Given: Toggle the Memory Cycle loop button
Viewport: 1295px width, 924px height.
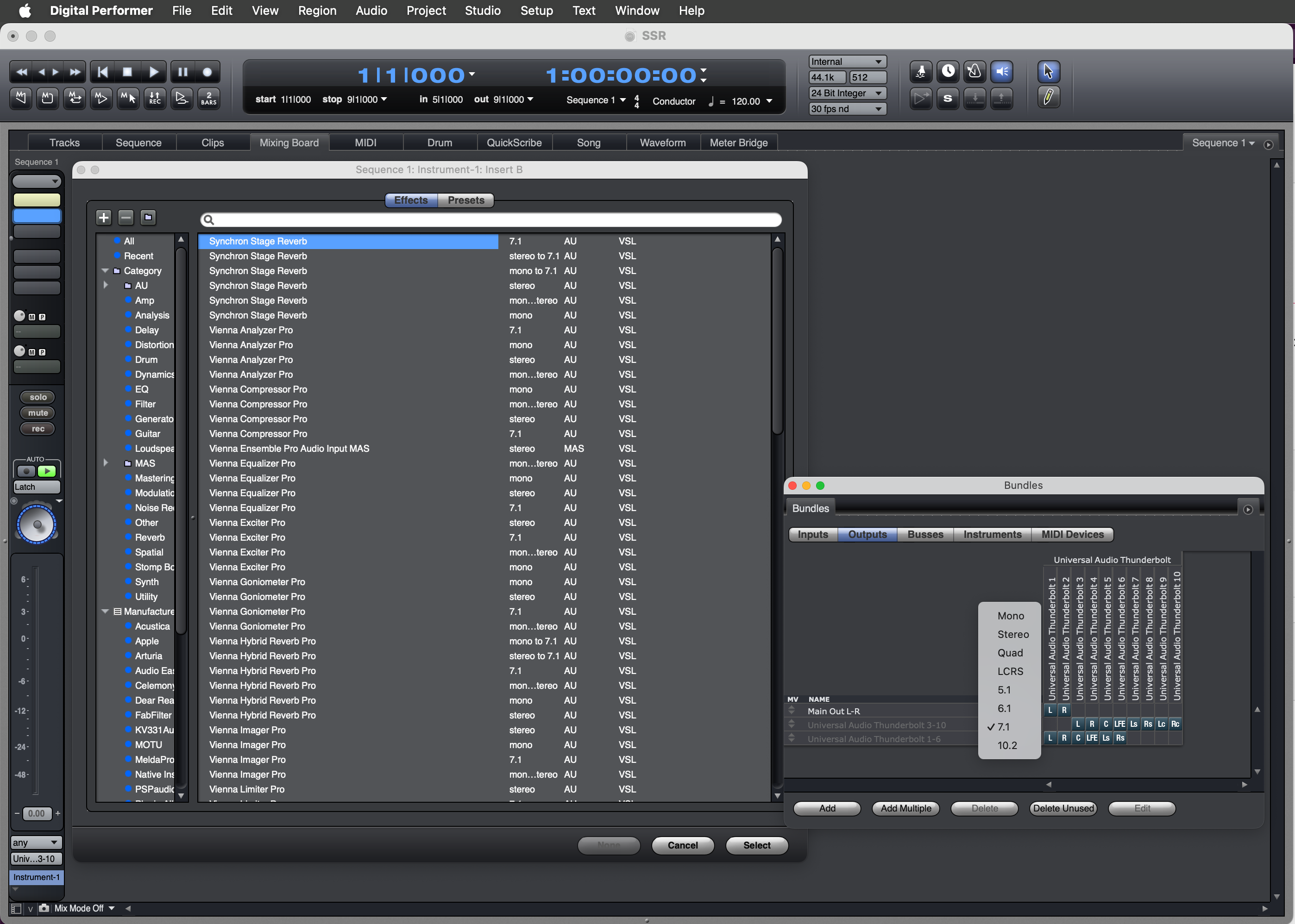Looking at the screenshot, I should [x=75, y=99].
